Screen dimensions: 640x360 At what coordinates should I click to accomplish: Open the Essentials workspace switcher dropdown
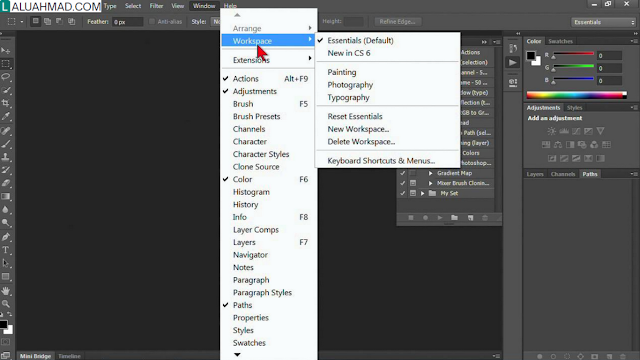tap(604, 22)
